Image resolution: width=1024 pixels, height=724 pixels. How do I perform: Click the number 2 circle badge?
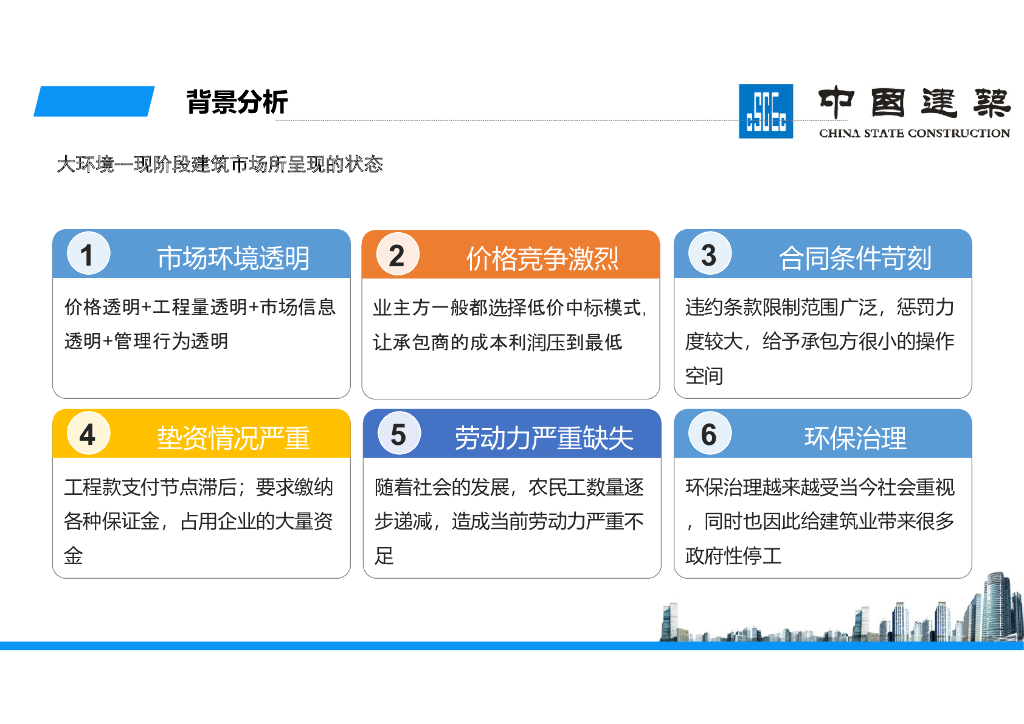(397, 255)
